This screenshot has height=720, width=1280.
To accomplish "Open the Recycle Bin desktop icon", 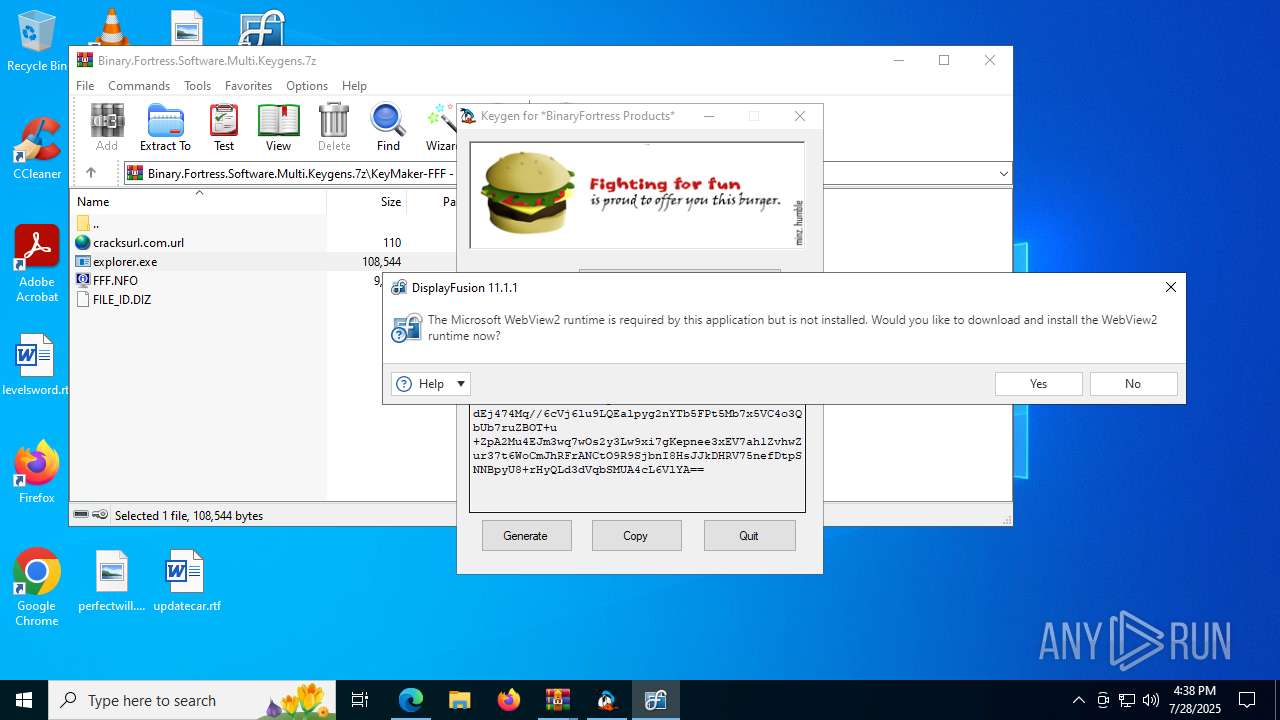I will (x=37, y=42).
